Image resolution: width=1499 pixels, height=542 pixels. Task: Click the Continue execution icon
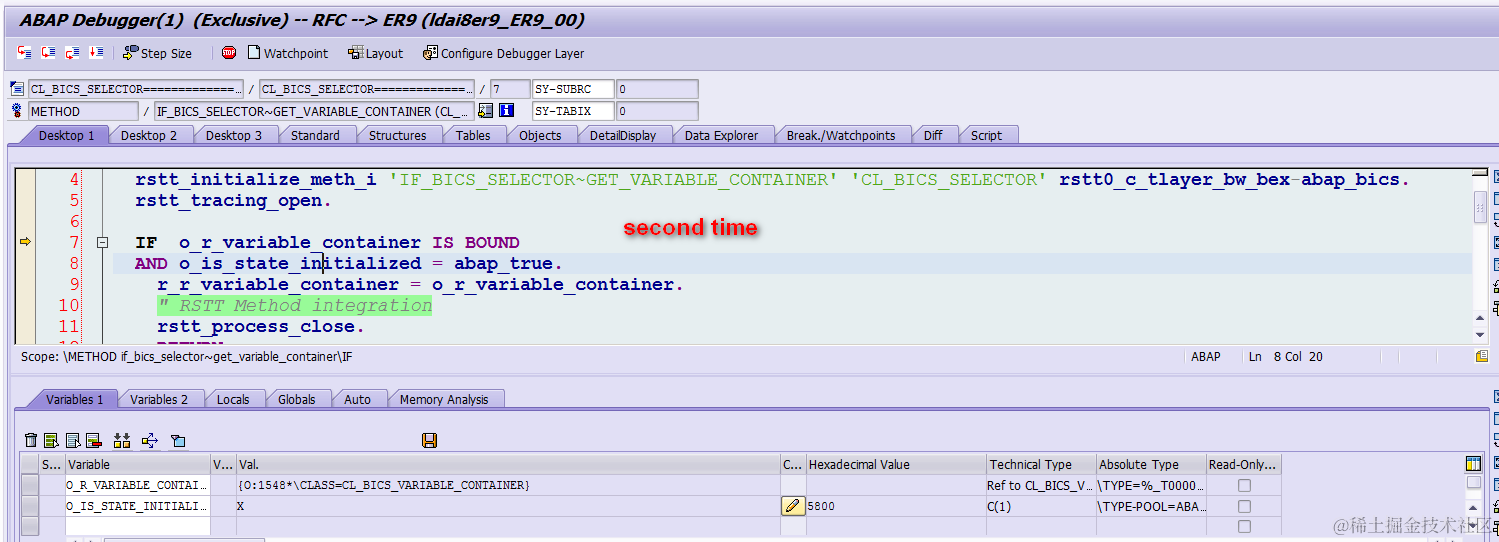pos(96,53)
